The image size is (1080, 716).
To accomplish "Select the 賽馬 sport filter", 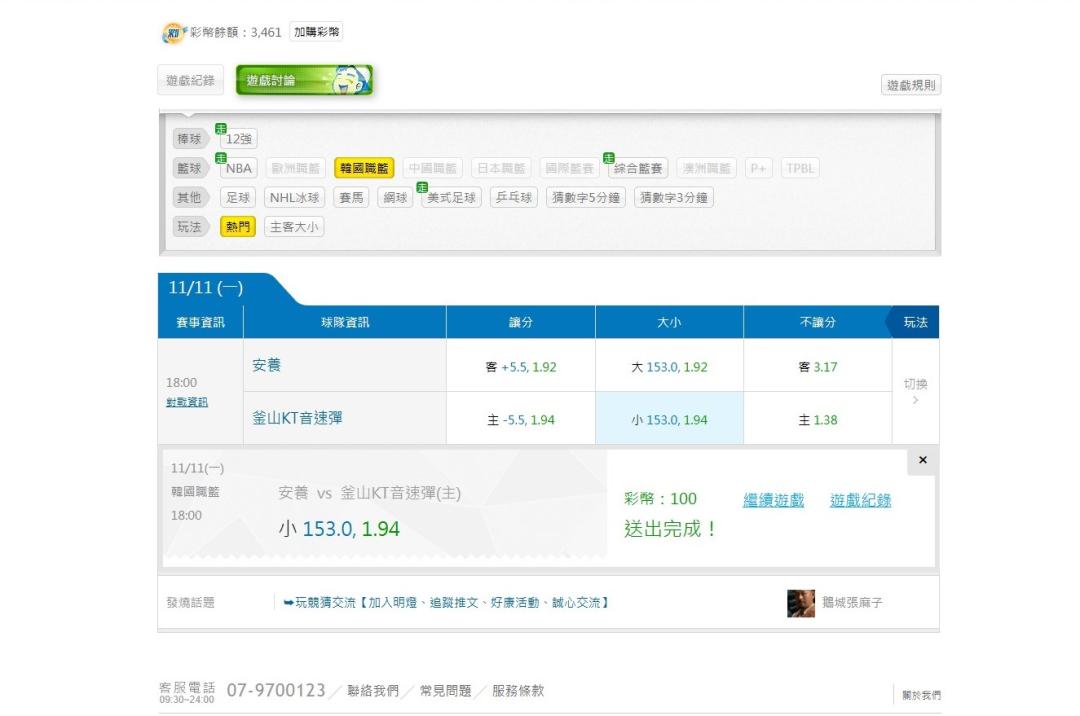I will (351, 198).
